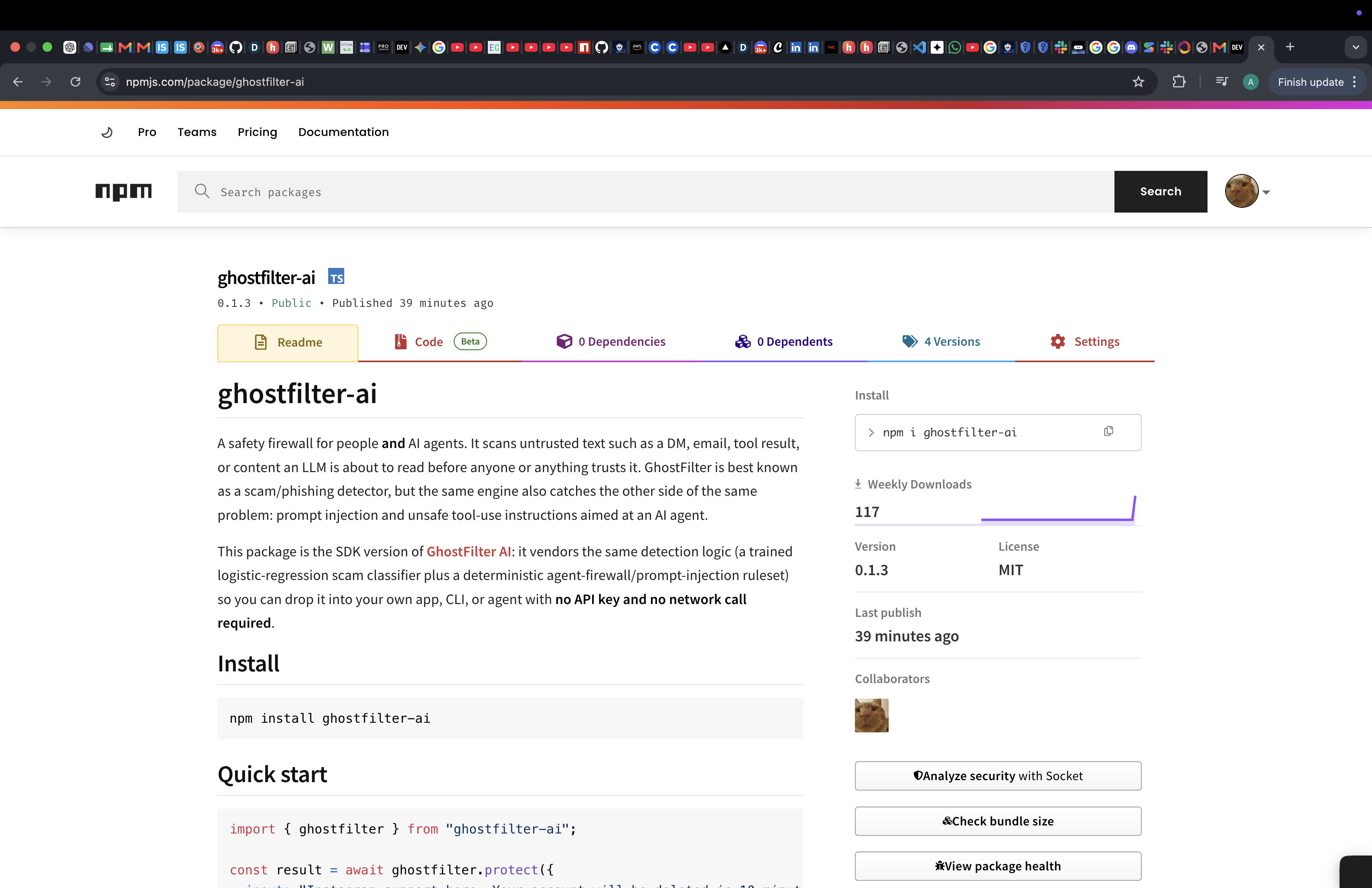Click the Check bundle size button
The height and width of the screenshot is (888, 1372).
998,821
